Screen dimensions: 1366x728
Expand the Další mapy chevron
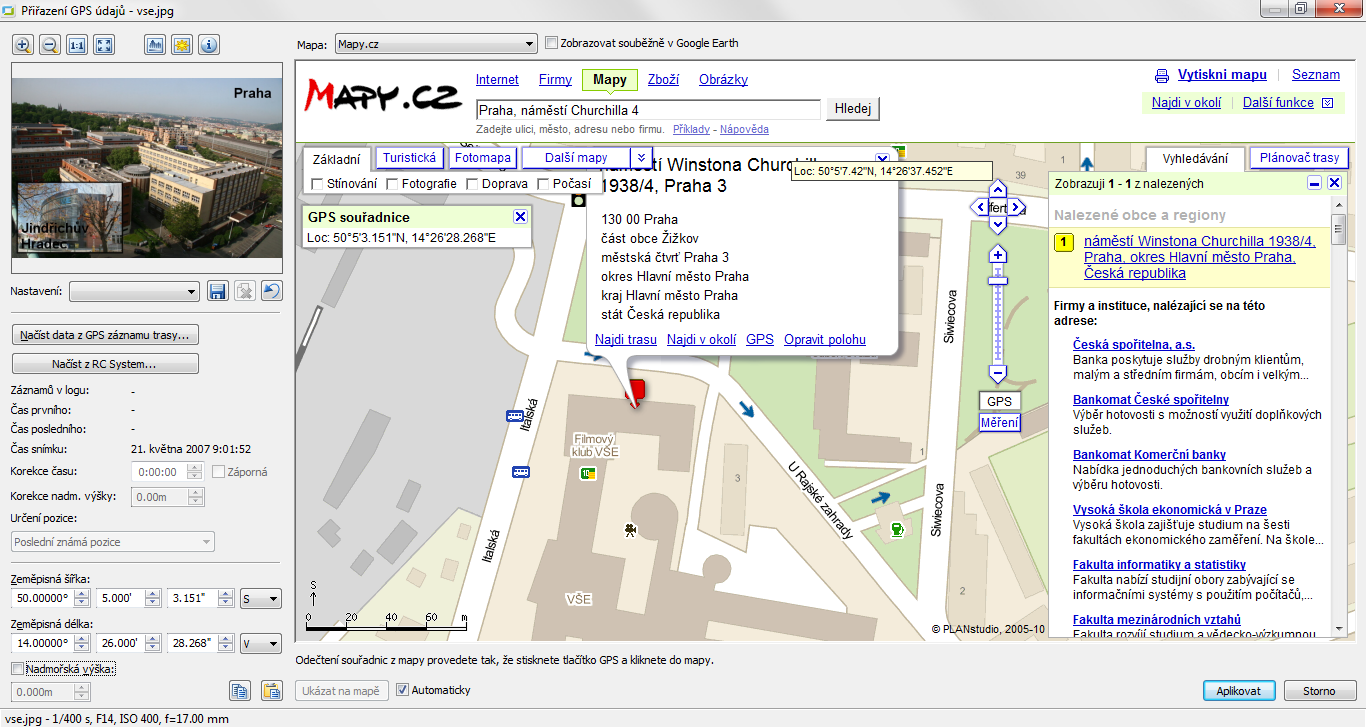642,158
